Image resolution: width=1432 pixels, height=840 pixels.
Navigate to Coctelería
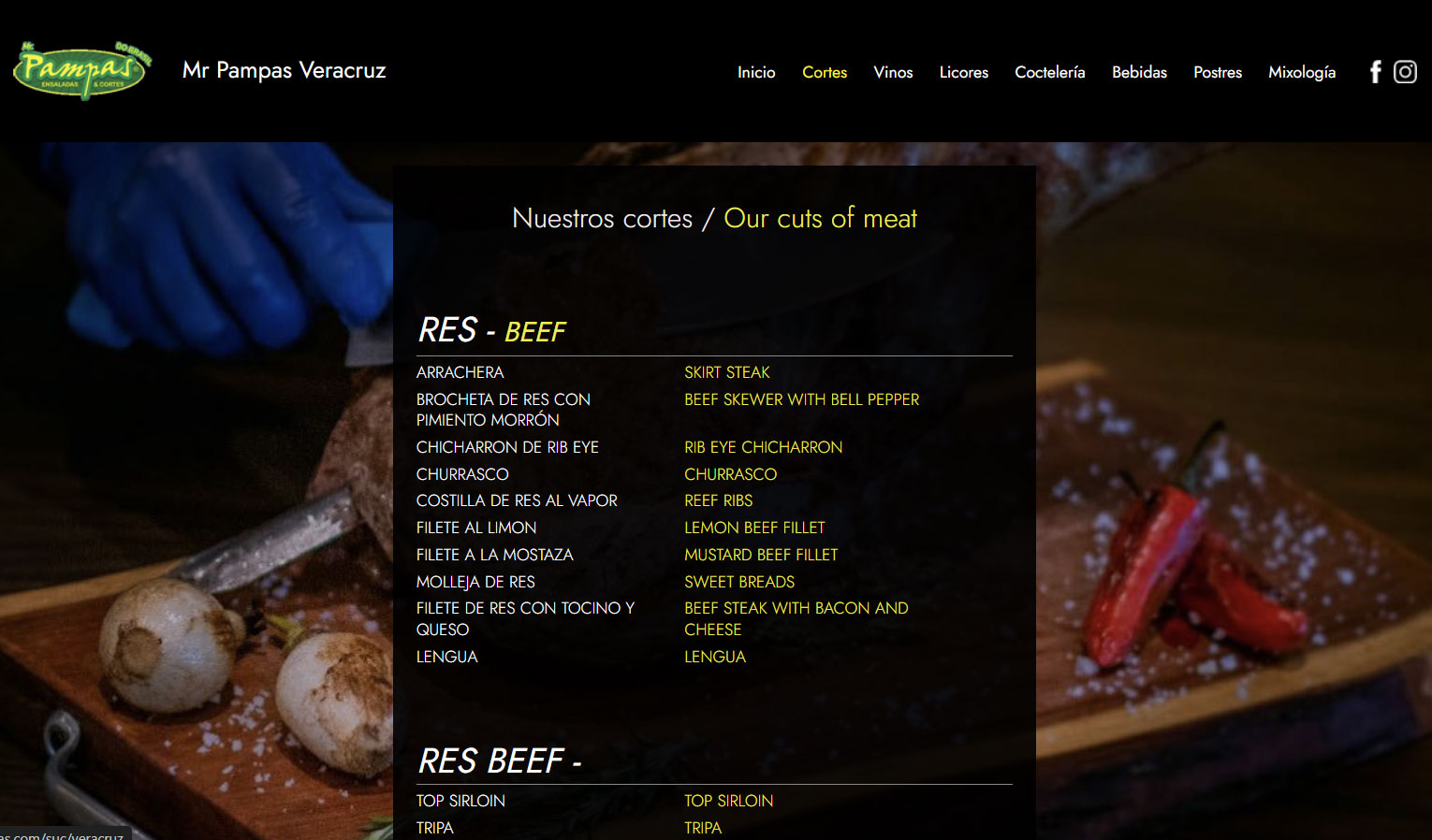(1050, 72)
